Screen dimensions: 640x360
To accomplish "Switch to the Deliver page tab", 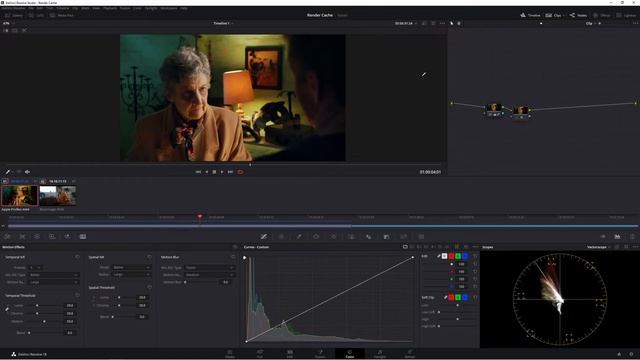I will pos(409,353).
